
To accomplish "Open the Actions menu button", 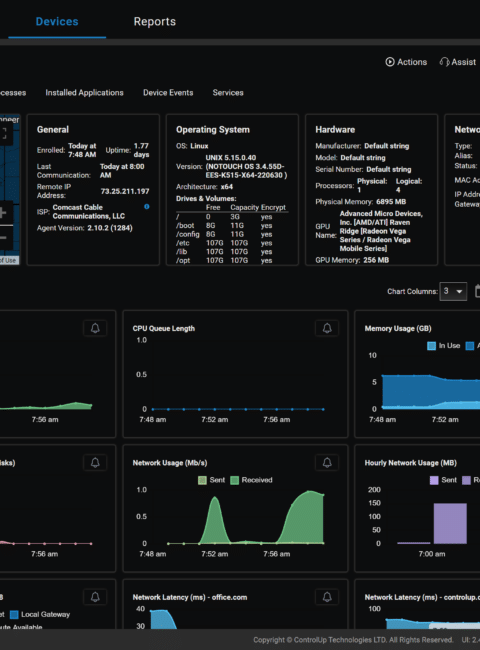I will (x=406, y=62).
